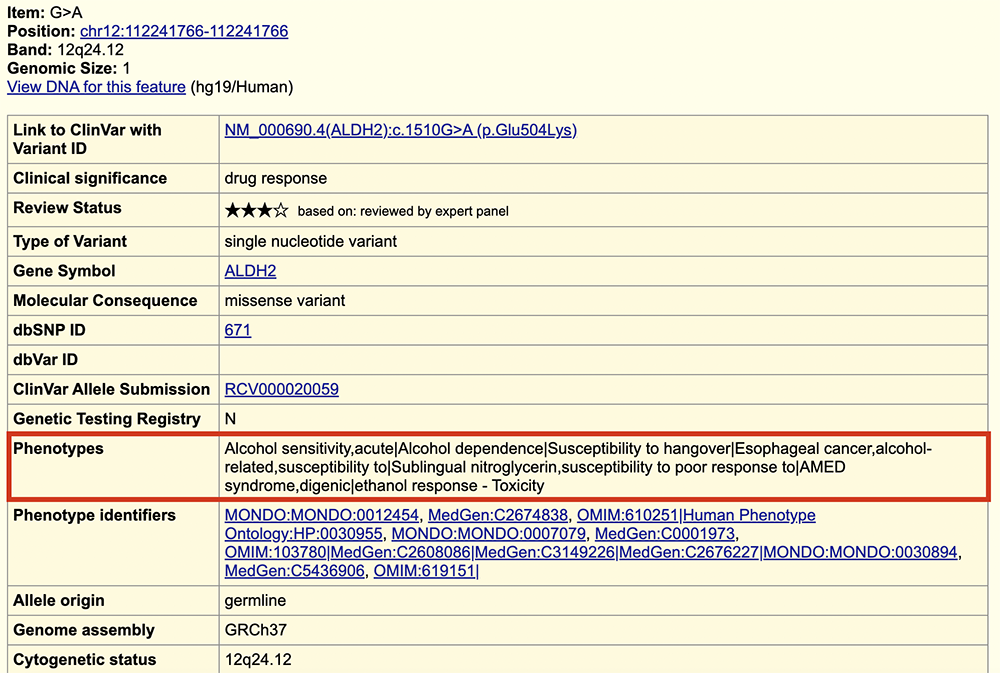Click View DNA for this feature

96,87
